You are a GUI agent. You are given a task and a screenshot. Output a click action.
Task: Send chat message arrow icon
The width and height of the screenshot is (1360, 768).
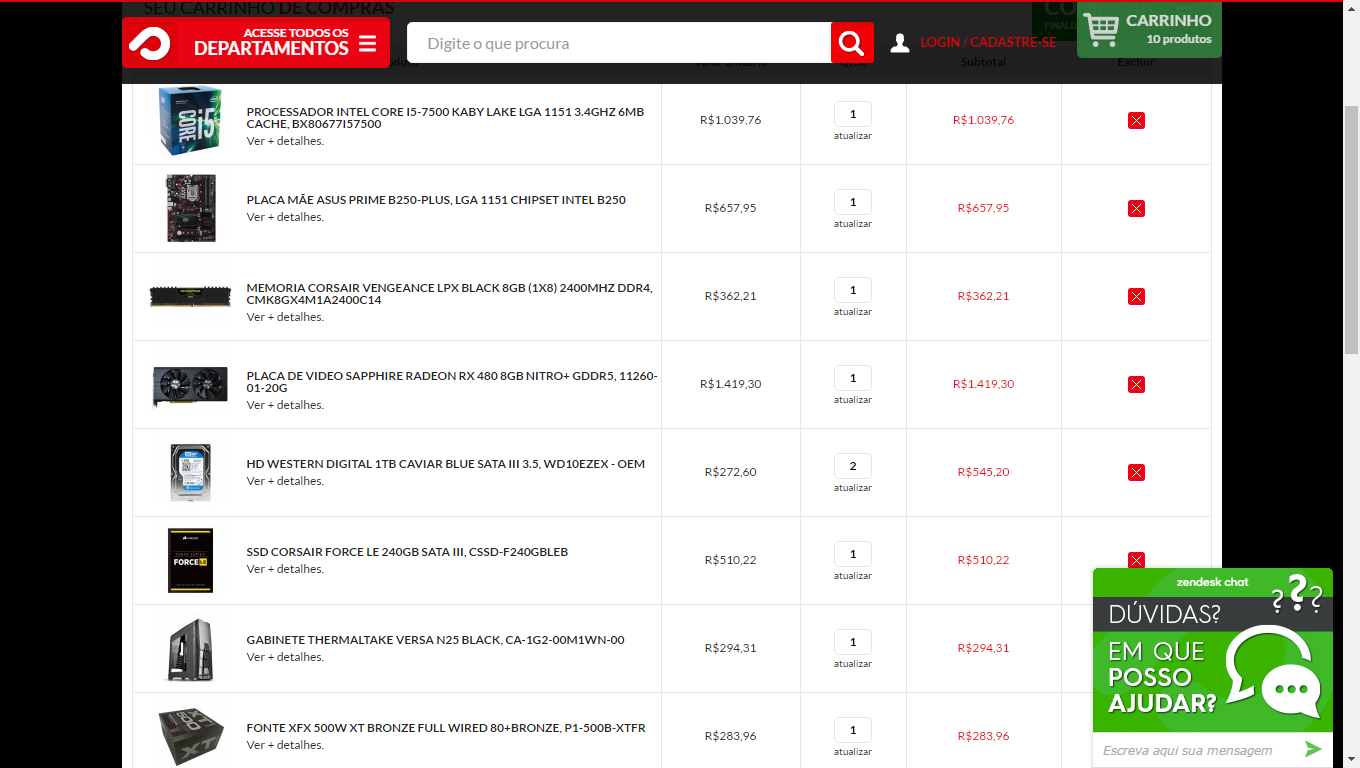click(x=1313, y=749)
